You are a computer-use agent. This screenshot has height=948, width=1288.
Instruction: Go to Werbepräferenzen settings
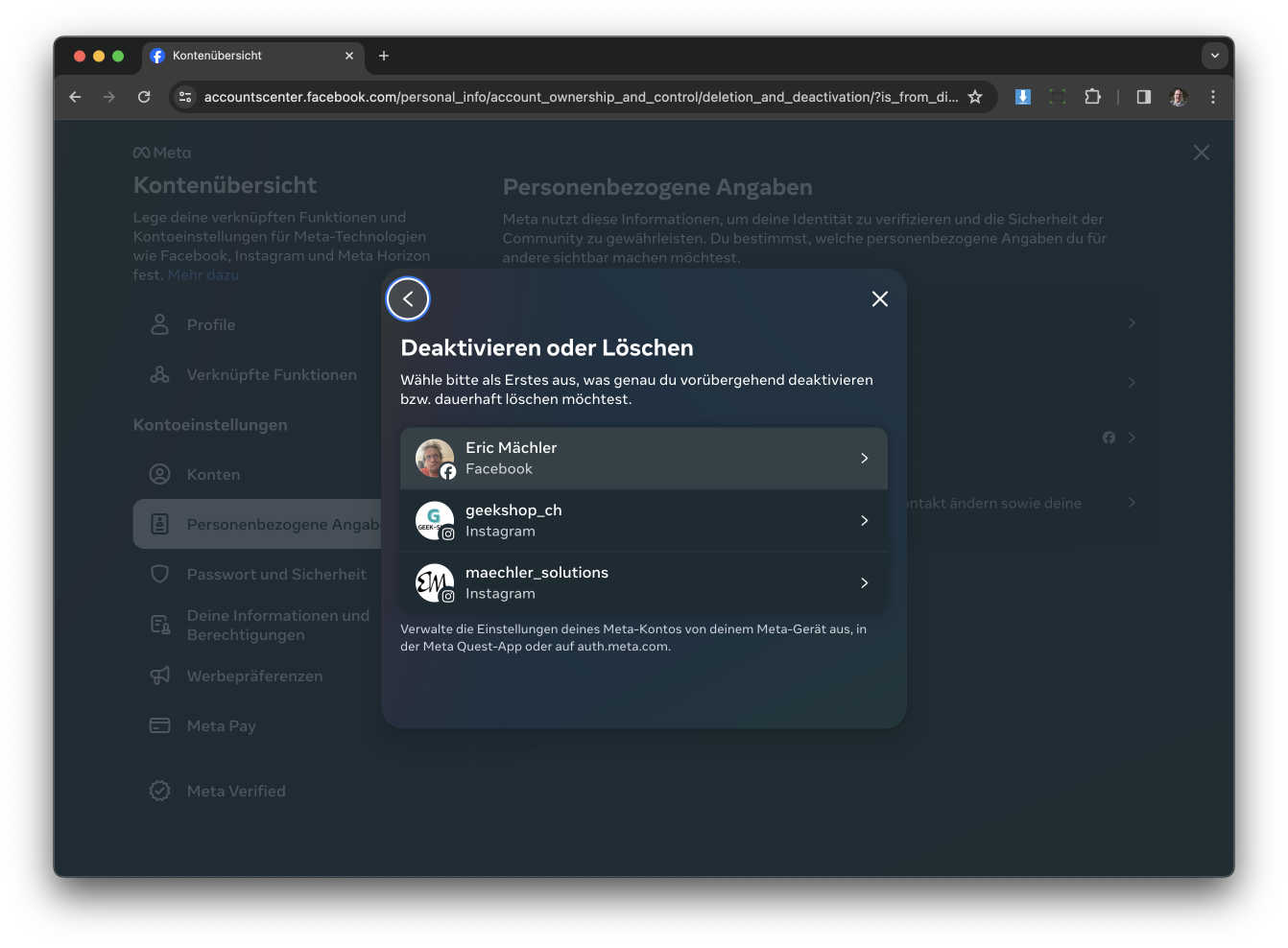coord(254,676)
